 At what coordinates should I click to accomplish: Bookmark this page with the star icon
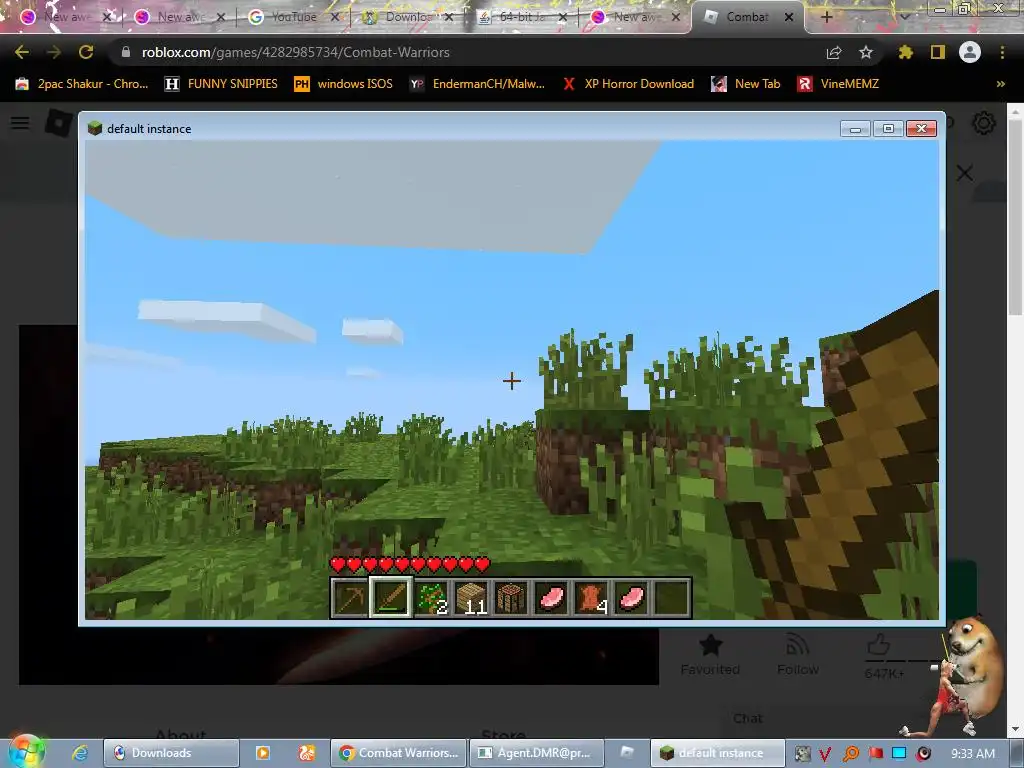[x=866, y=52]
